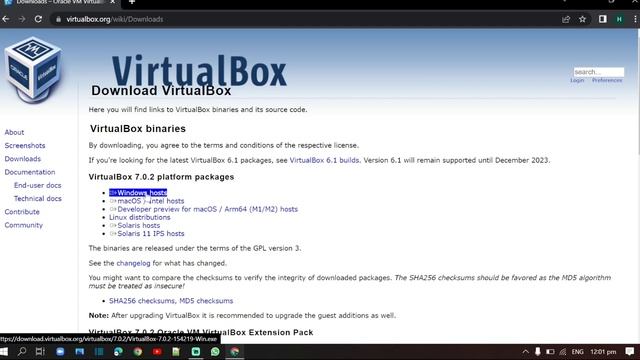Open the Chrome three-dot menu
640x360 pixels.
[635, 19]
